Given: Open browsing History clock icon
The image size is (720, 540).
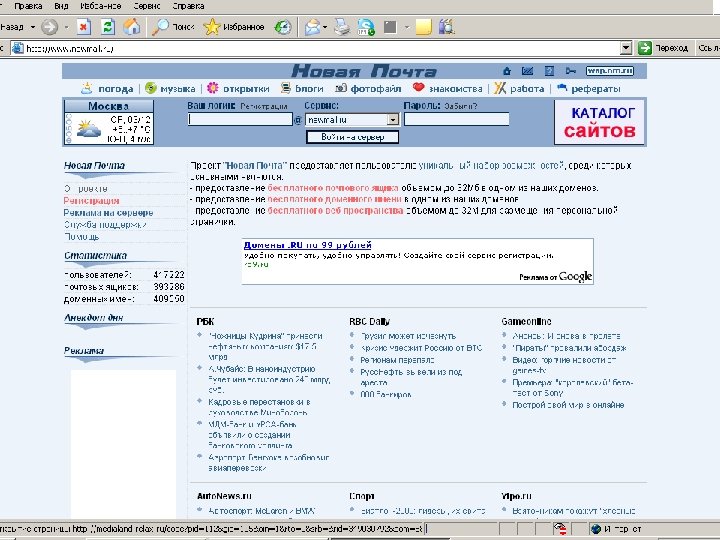Looking at the screenshot, I should [282, 27].
